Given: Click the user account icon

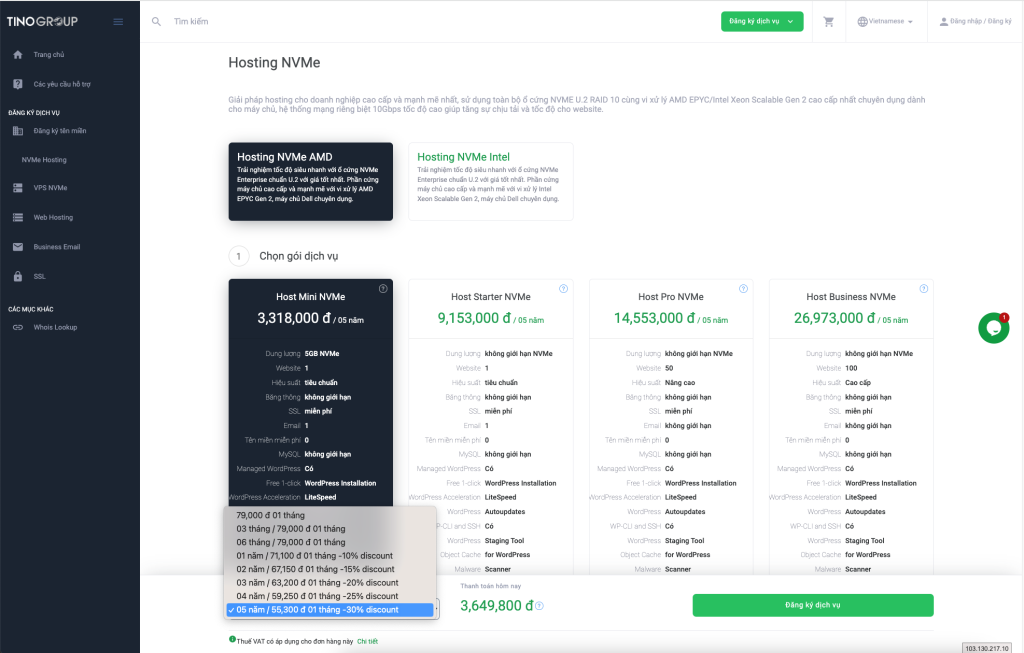Looking at the screenshot, I should [944, 22].
